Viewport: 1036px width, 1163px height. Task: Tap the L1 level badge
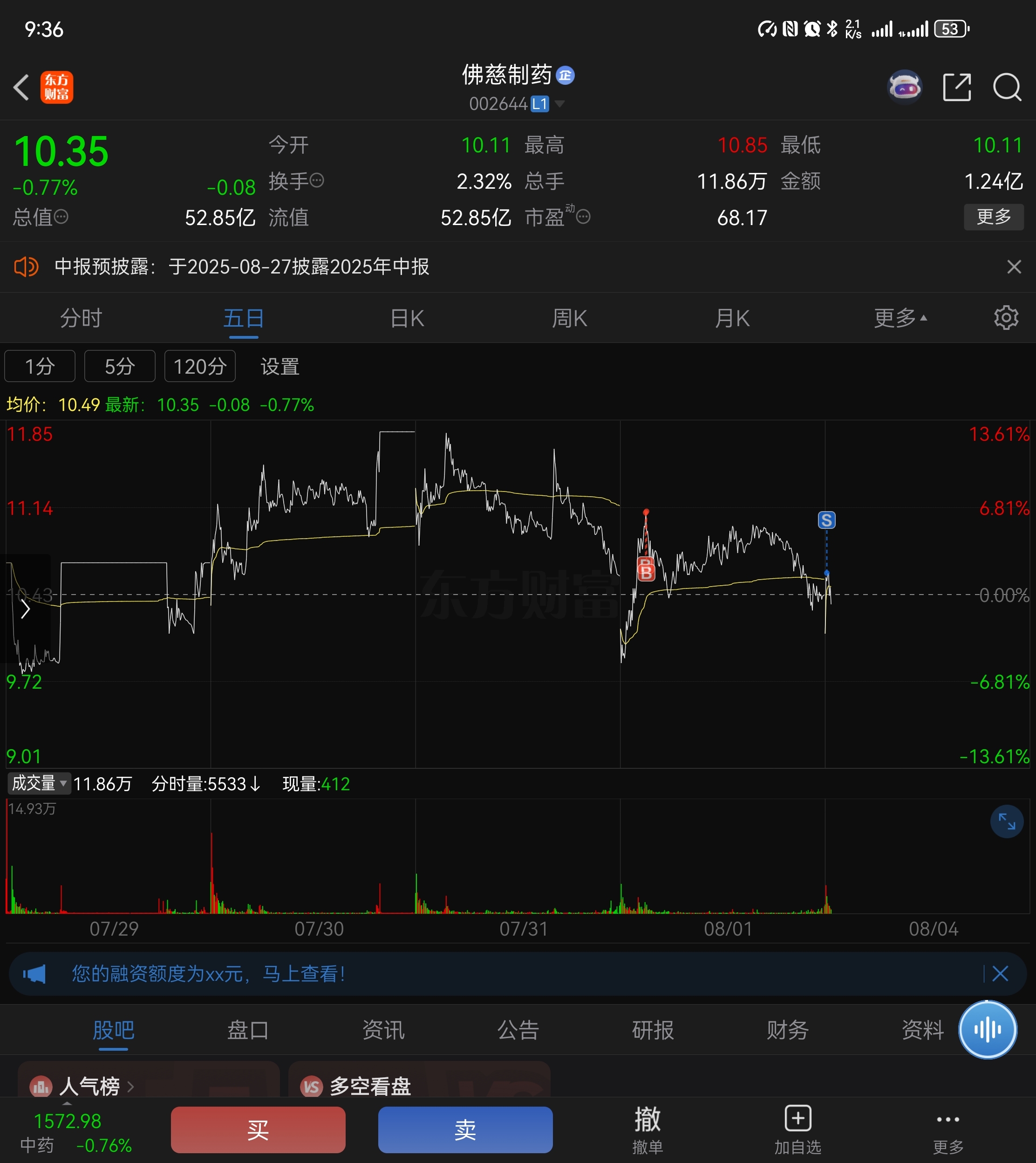539,103
